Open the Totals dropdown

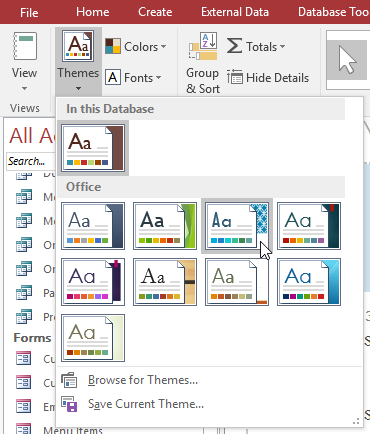256,46
